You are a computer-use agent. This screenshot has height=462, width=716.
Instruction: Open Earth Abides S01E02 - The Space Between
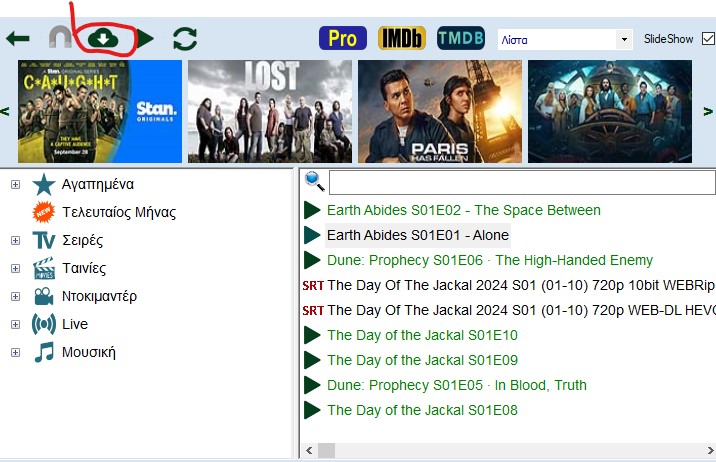(x=463, y=210)
